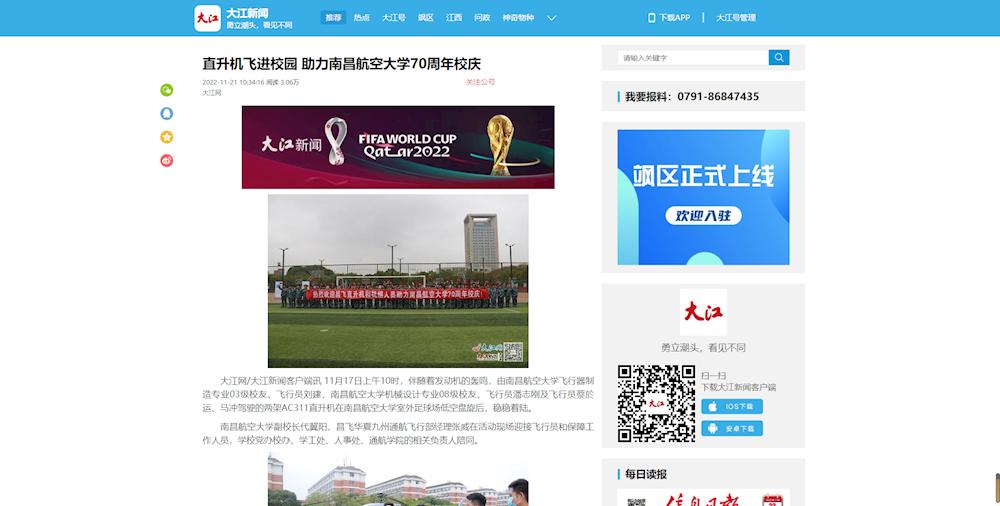Viewport: 1000px width, 506px height.
Task: Click the 大江号管理 link
Action: (736, 18)
